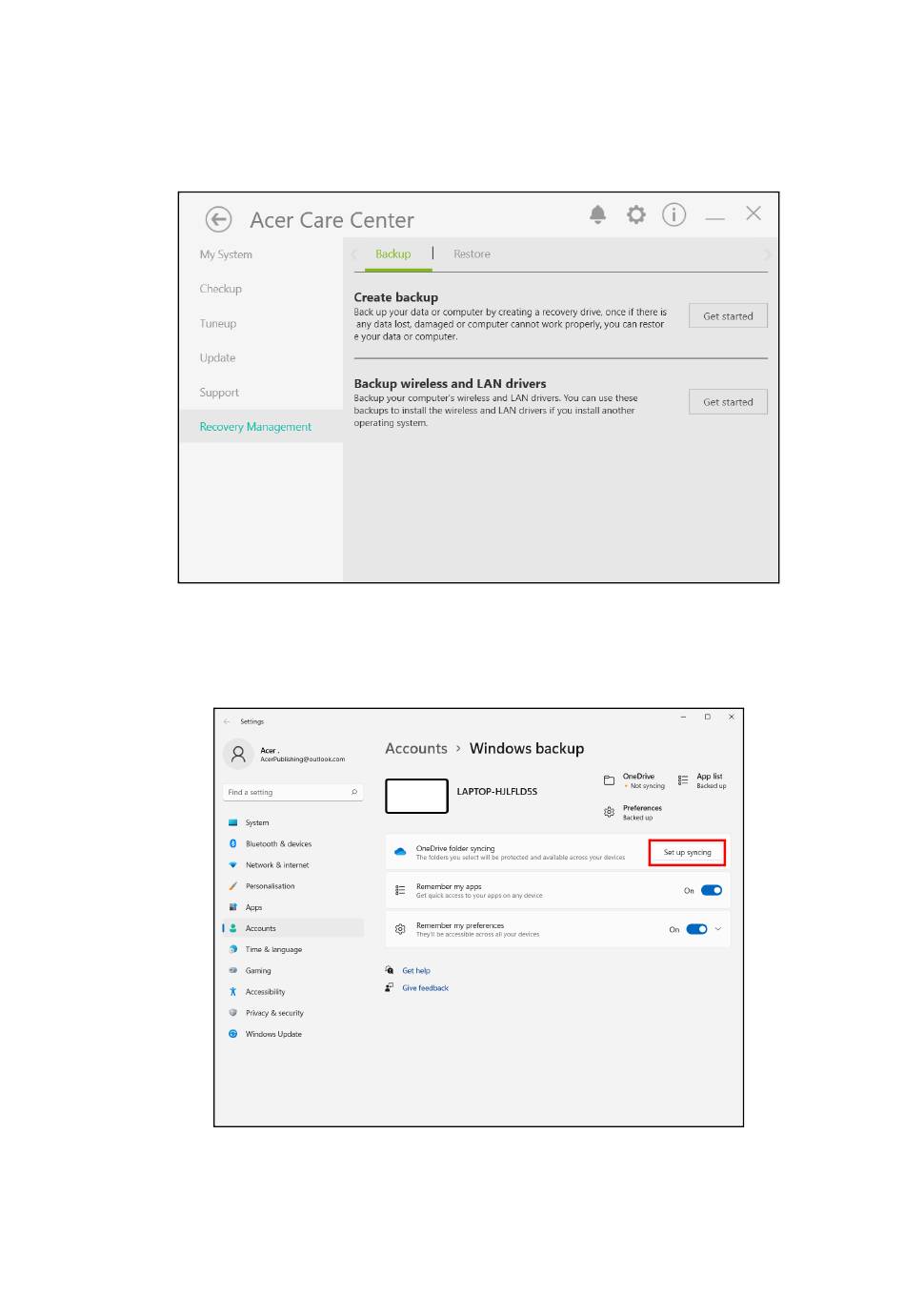Click the device thumbnail beside LAPTOP-HJLFLD5S
The width and height of the screenshot is (905, 1316).
coord(416,796)
